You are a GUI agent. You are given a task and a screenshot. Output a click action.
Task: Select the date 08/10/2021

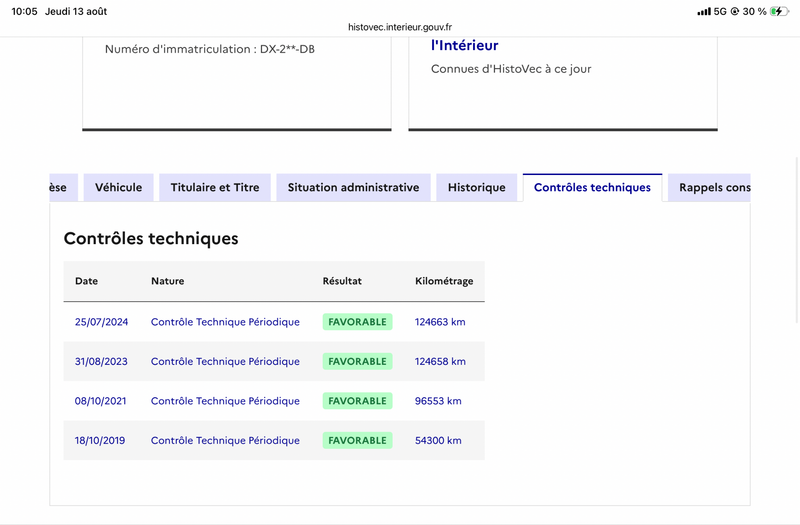(x=101, y=401)
